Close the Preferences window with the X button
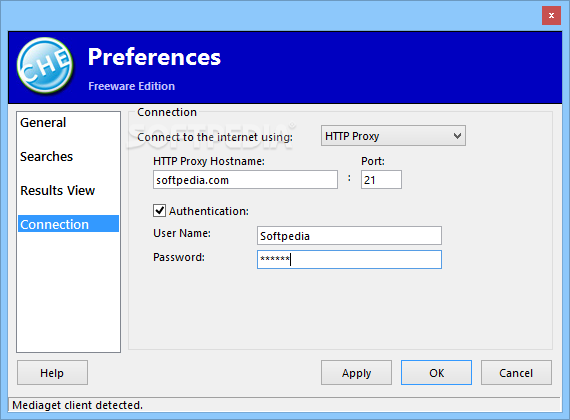This screenshot has width=570, height=420. point(551,16)
